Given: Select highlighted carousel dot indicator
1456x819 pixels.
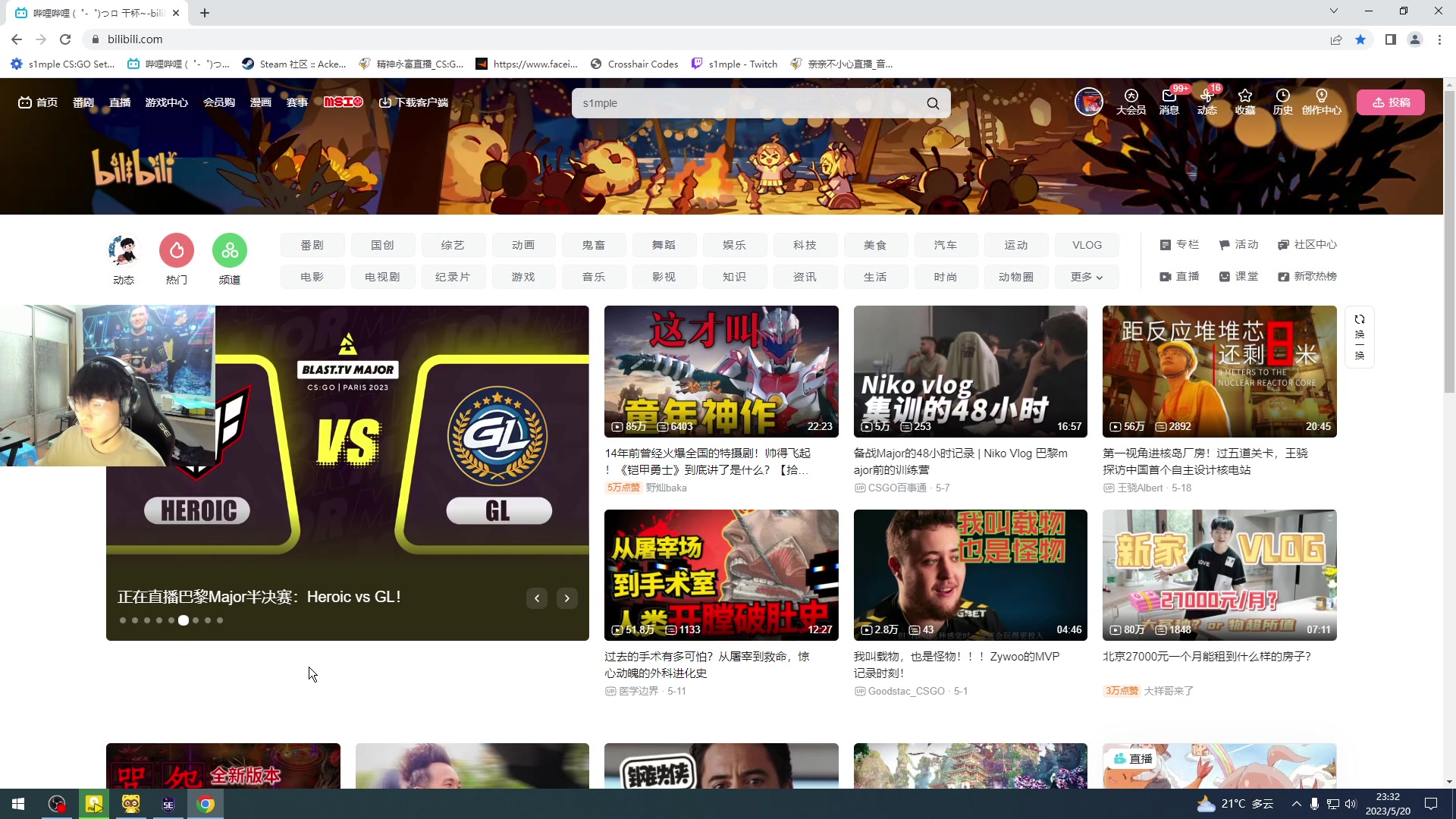Looking at the screenshot, I should pos(184,620).
